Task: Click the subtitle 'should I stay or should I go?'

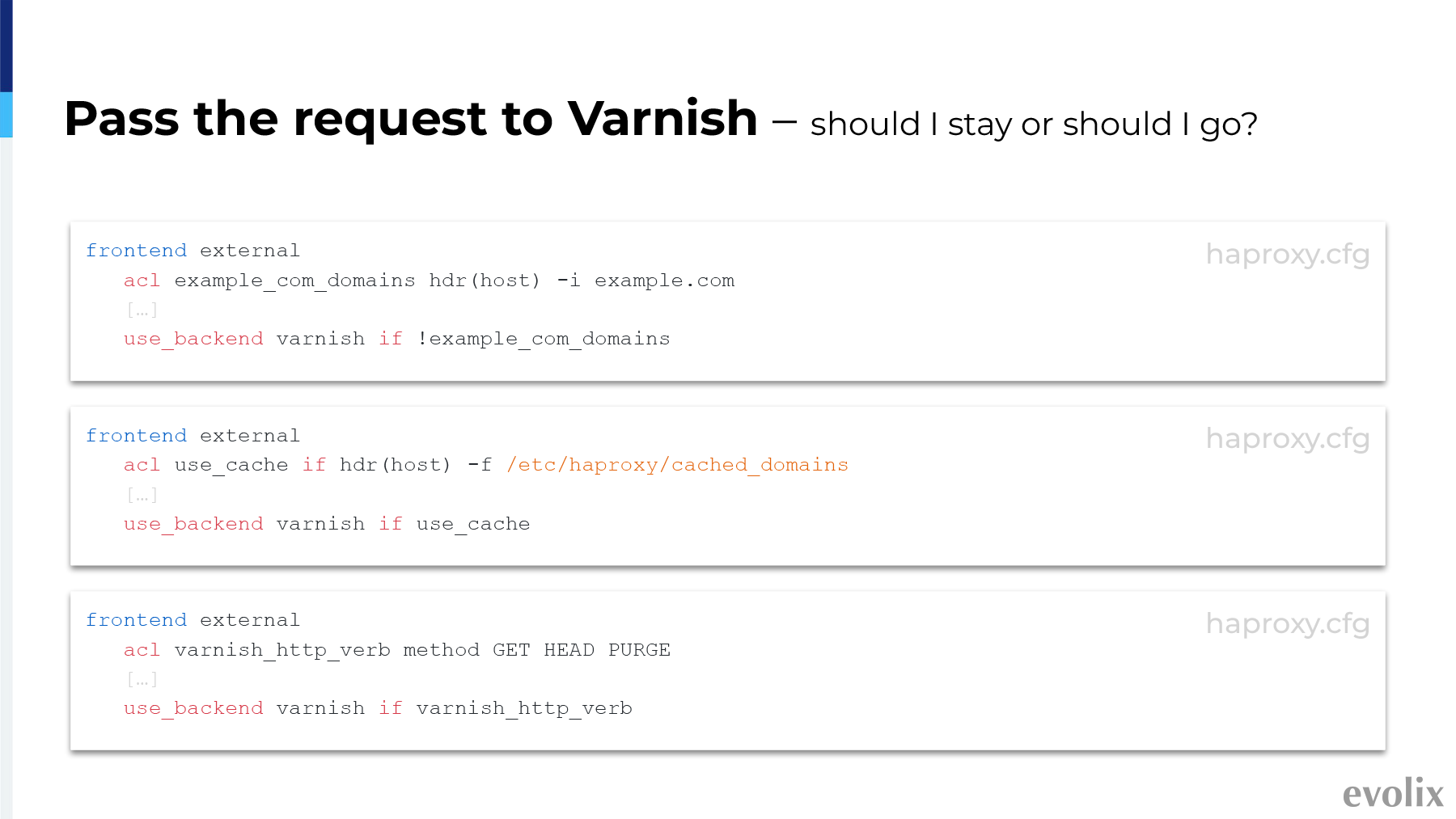Action: pos(1034,125)
